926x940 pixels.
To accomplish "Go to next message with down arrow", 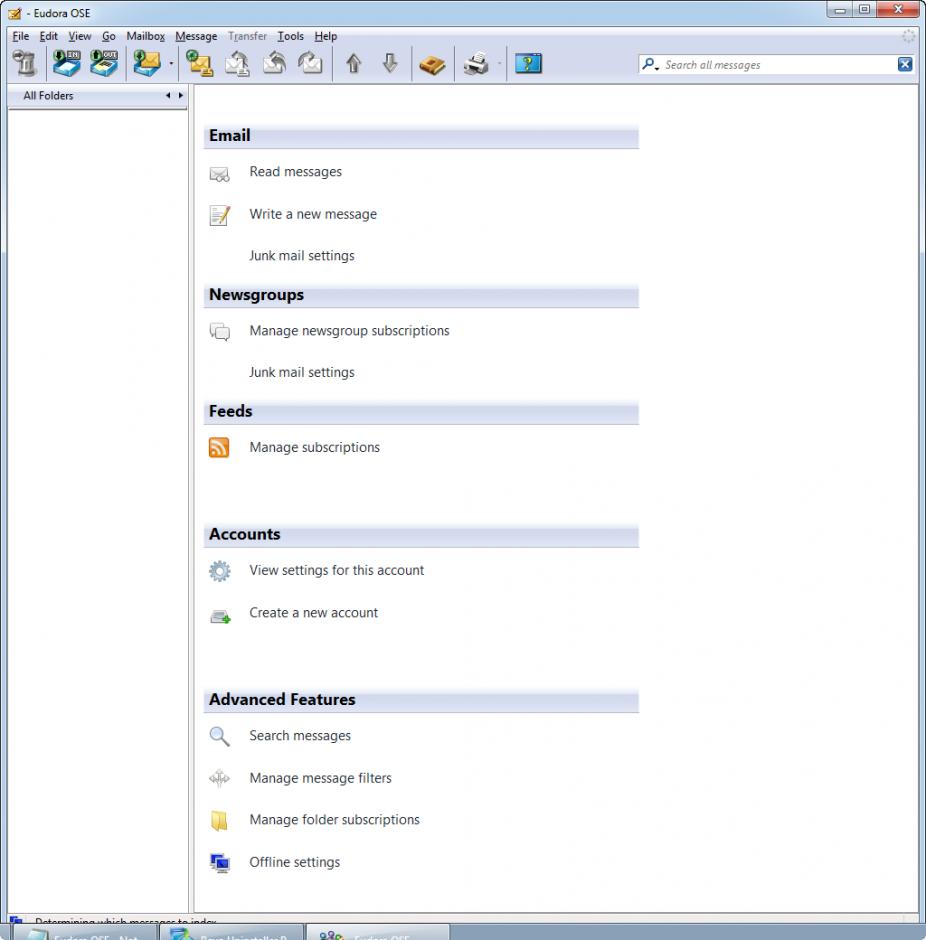I will click(390, 64).
